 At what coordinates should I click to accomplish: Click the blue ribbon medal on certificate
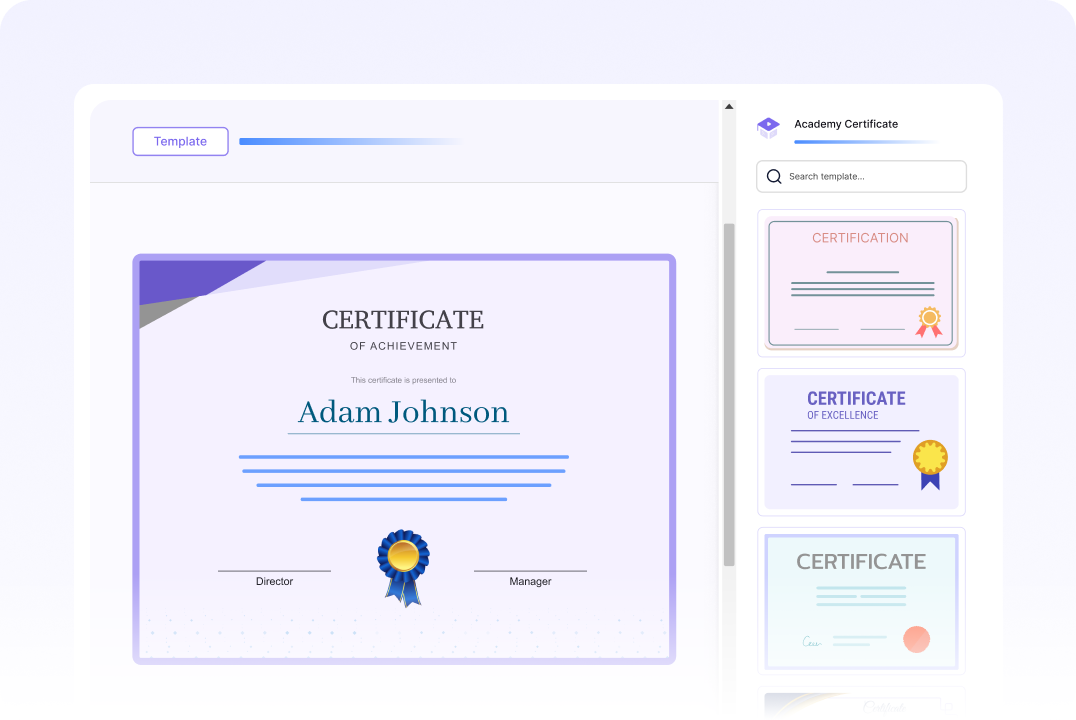tap(404, 568)
